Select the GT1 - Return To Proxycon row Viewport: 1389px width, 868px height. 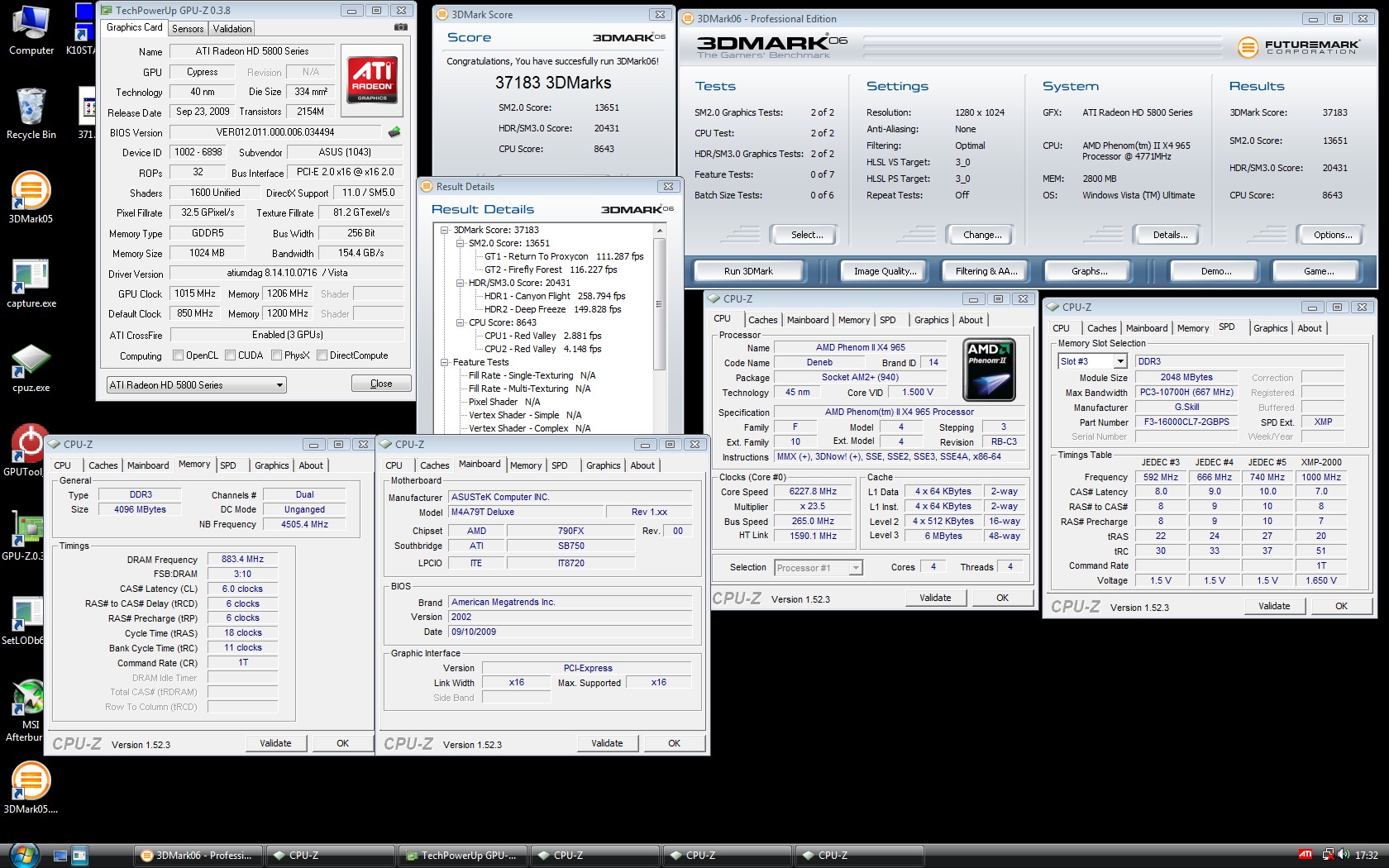click(x=563, y=256)
